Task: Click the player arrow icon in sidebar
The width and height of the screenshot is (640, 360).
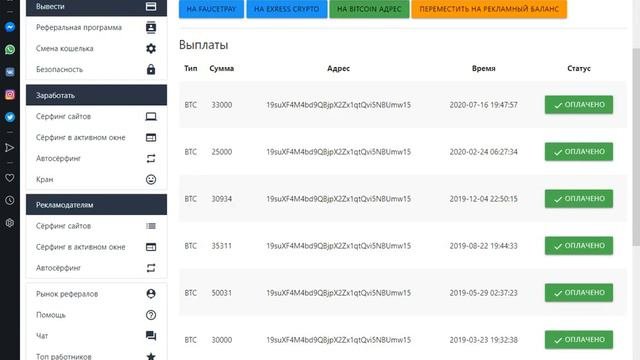Action: click(x=10, y=147)
